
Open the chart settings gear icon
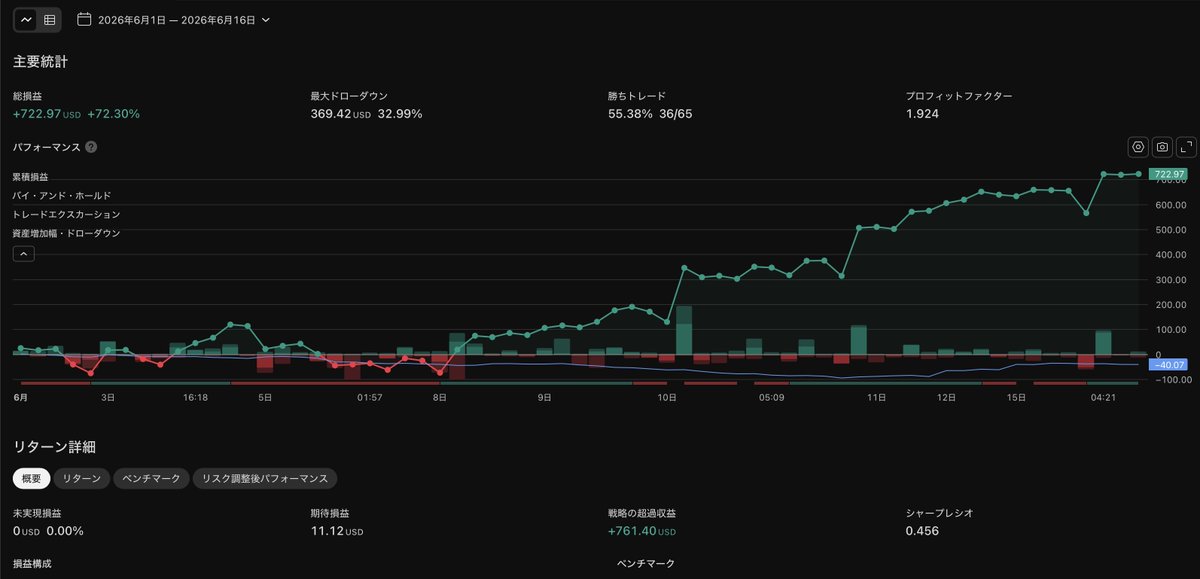(1138, 147)
